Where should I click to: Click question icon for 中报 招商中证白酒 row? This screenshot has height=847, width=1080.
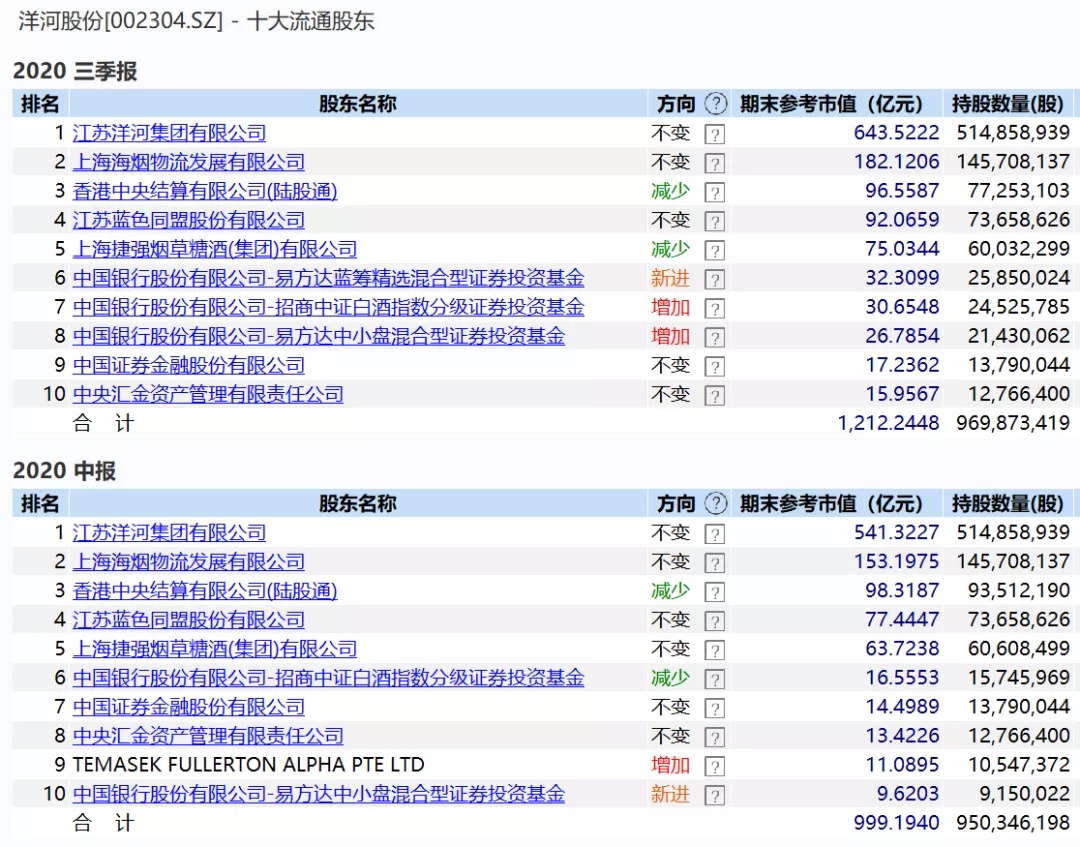point(714,679)
